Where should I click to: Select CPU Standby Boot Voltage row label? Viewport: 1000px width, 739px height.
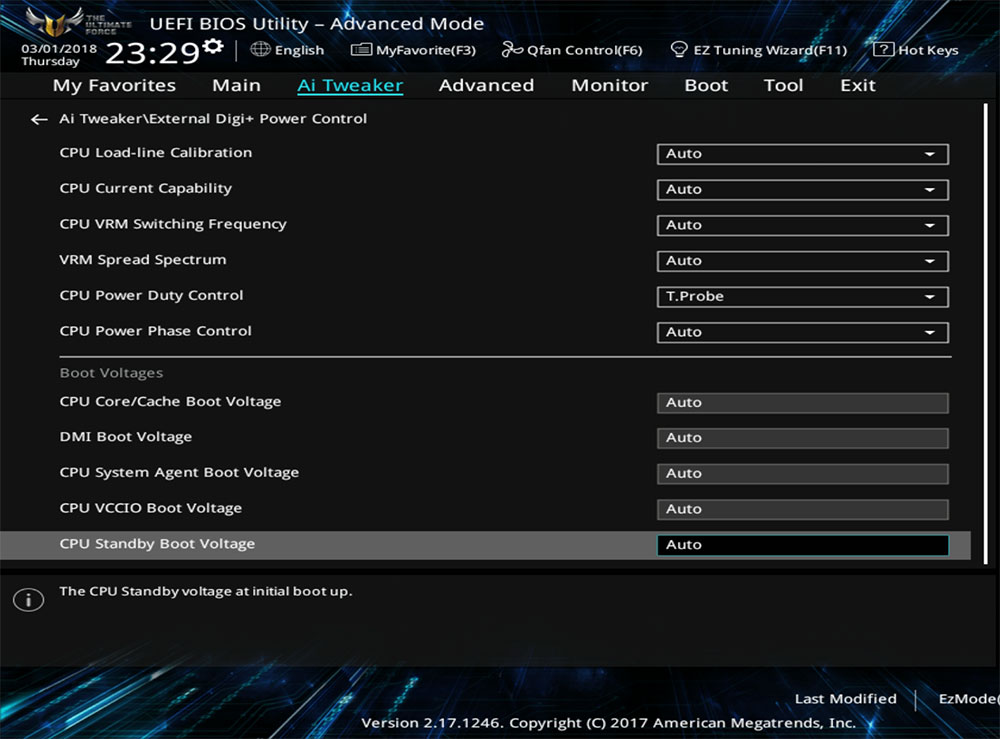point(157,545)
